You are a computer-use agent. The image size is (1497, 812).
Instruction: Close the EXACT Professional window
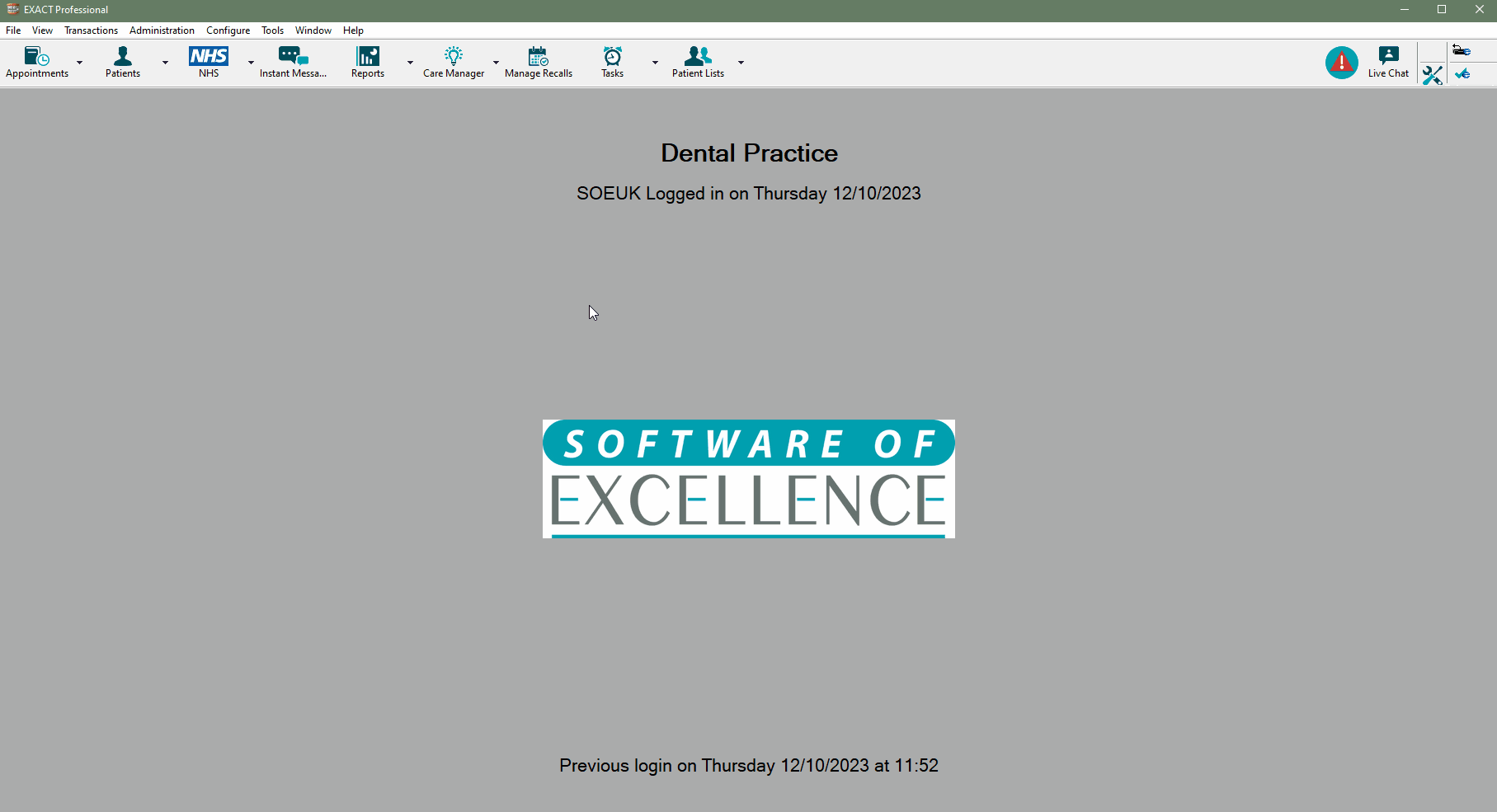coord(1479,10)
